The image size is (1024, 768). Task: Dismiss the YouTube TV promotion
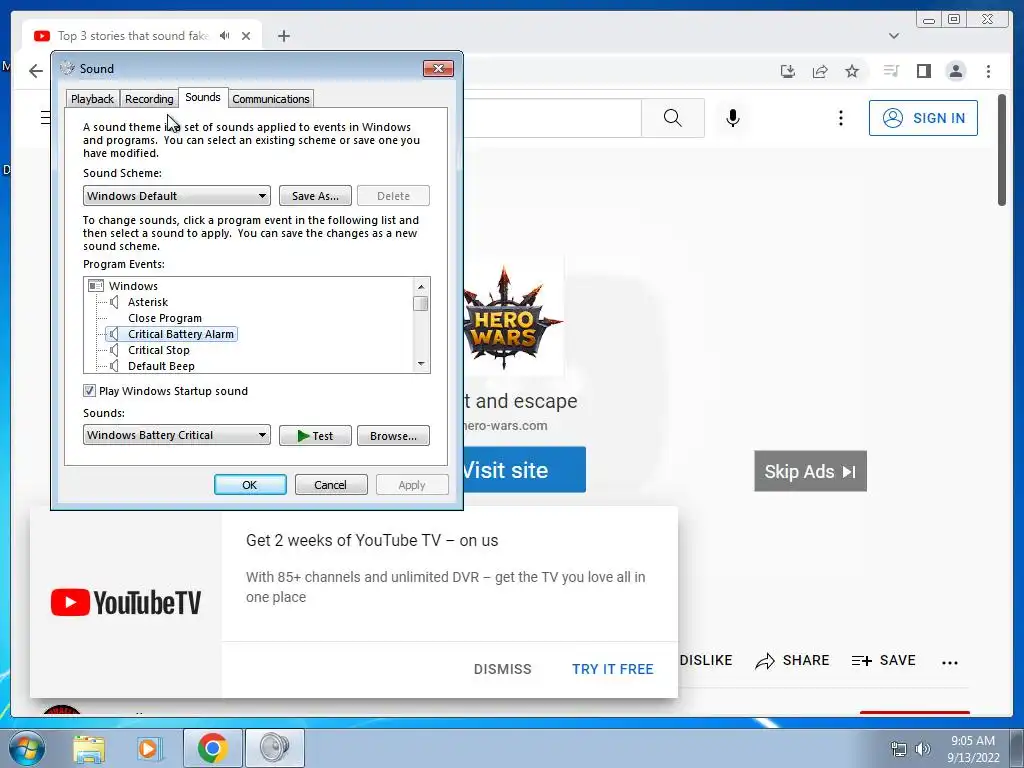coord(502,669)
